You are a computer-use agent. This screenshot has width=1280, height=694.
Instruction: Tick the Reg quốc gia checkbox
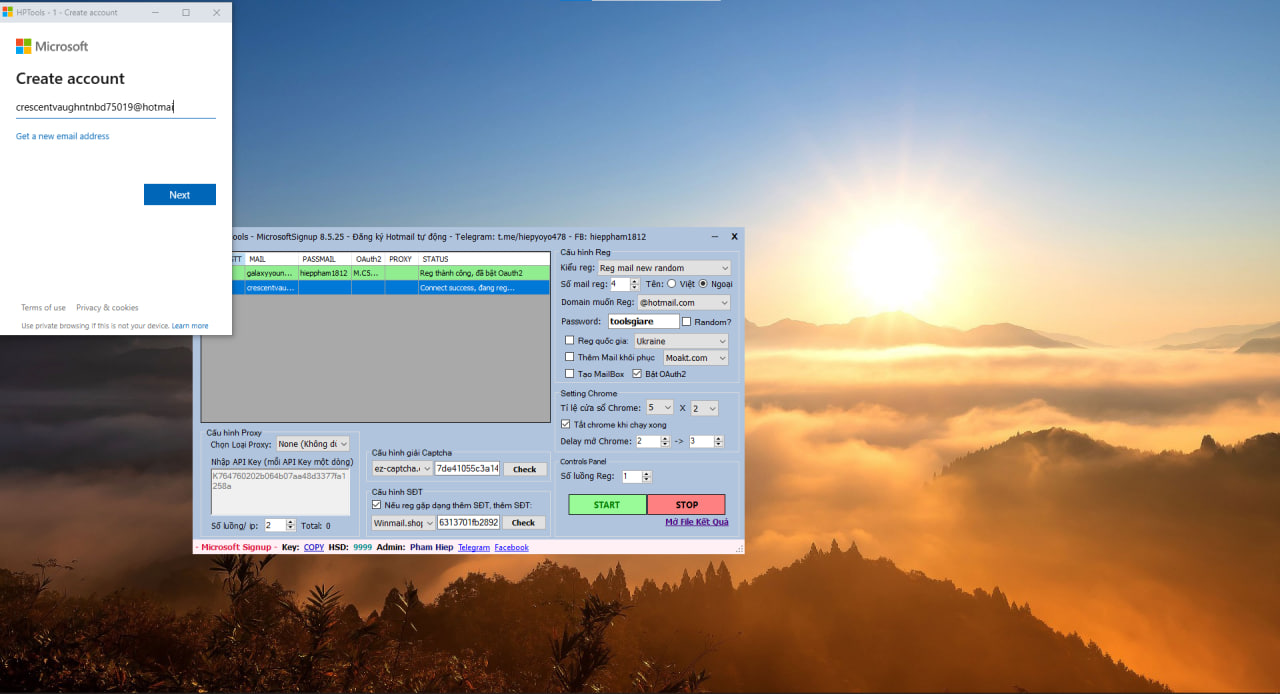point(569,341)
